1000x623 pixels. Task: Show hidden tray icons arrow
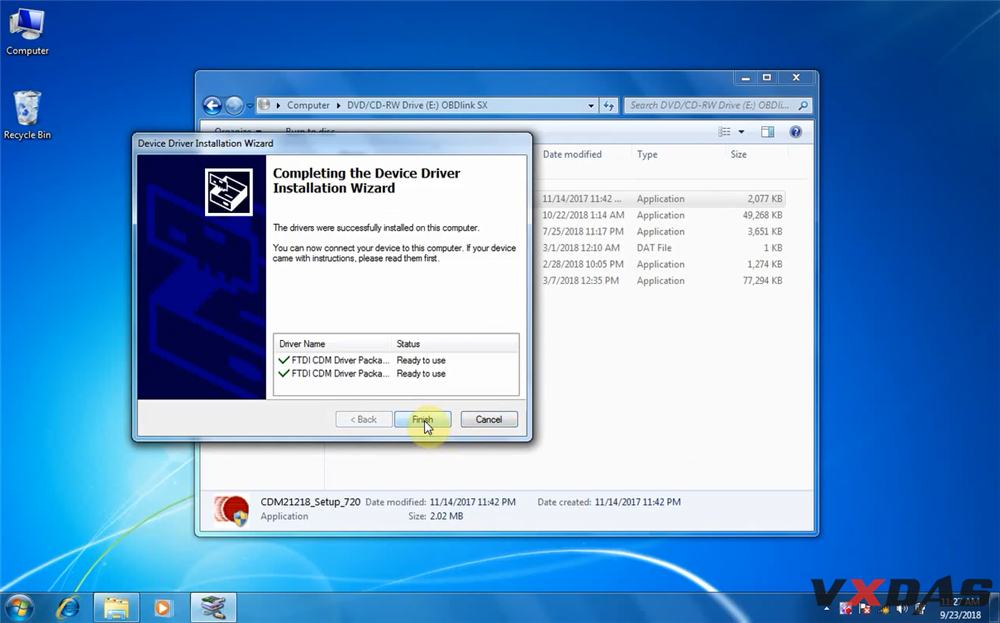pos(827,609)
